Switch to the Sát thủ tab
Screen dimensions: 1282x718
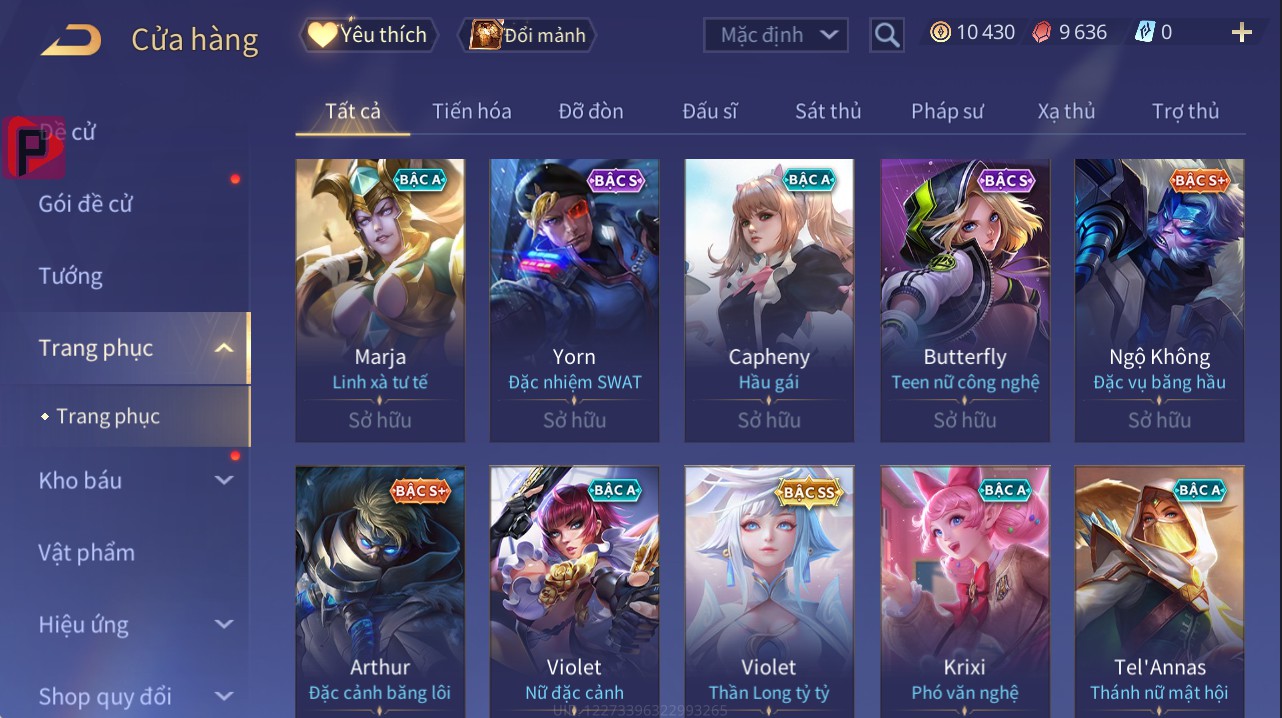(x=828, y=111)
